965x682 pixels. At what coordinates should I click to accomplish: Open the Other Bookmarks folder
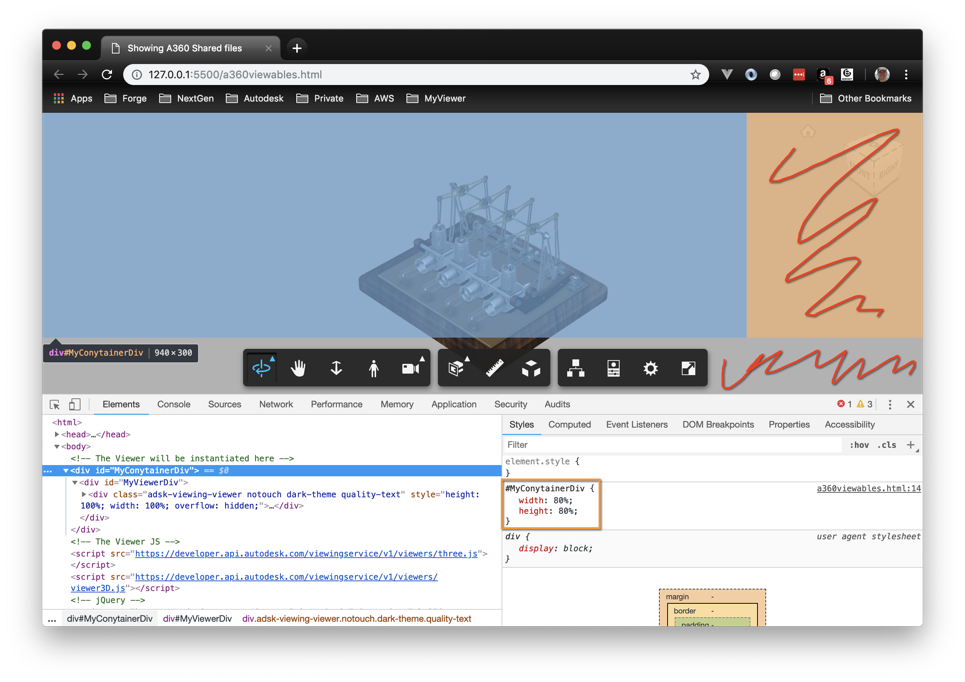(866, 98)
